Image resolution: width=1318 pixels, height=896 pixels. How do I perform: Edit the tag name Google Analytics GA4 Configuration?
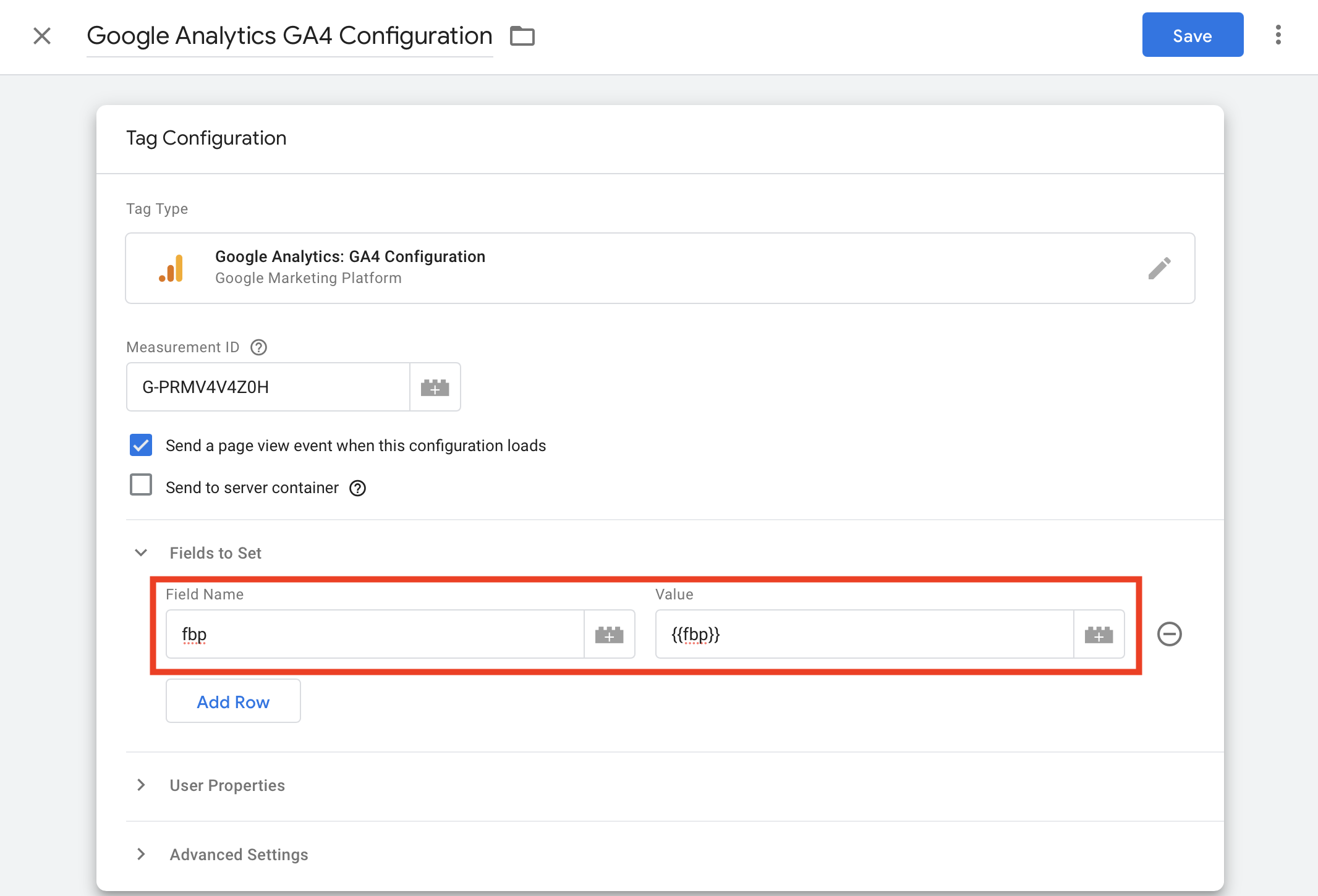coord(289,36)
